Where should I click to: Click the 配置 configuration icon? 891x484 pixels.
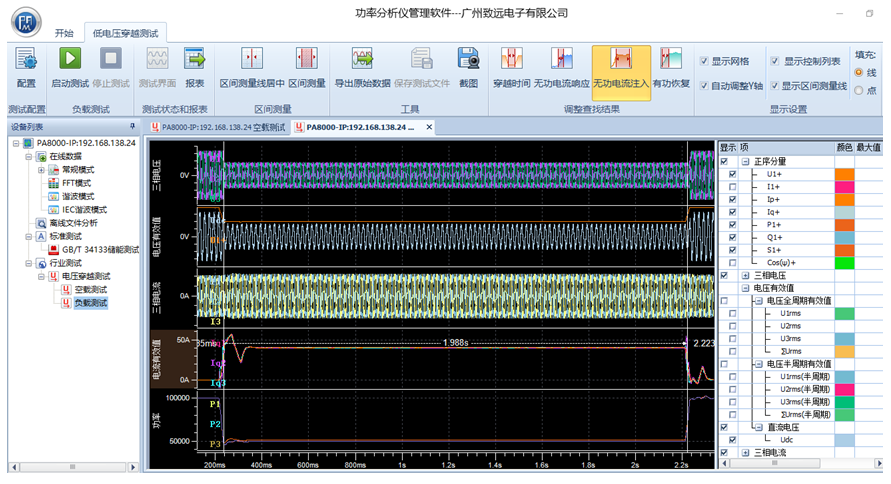[x=25, y=66]
